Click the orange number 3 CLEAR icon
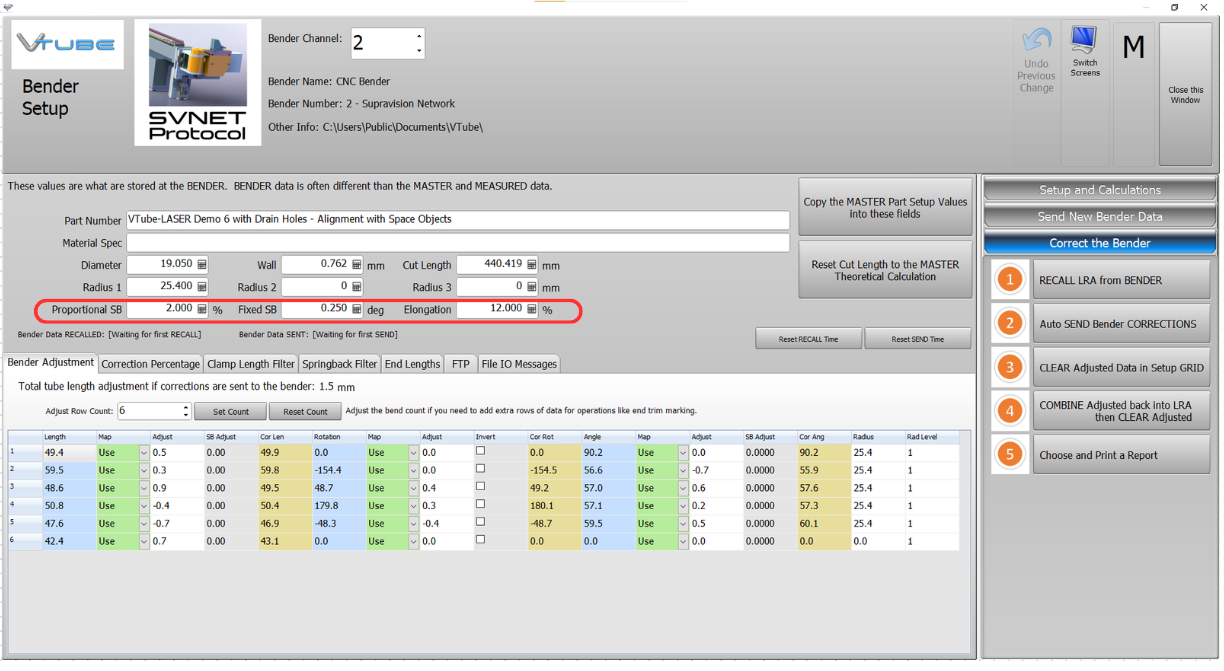1224x671 pixels. pyautogui.click(x=1010, y=368)
